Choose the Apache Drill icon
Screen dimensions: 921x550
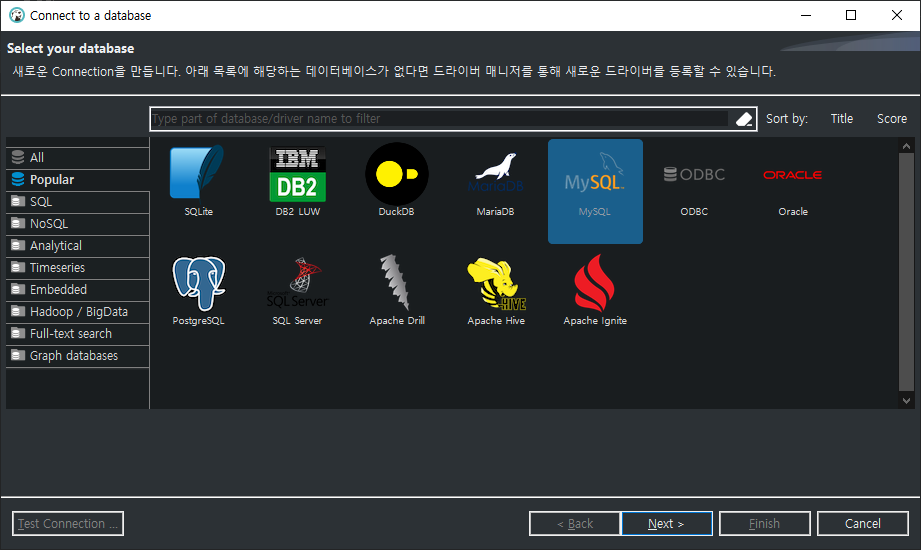tap(396, 282)
